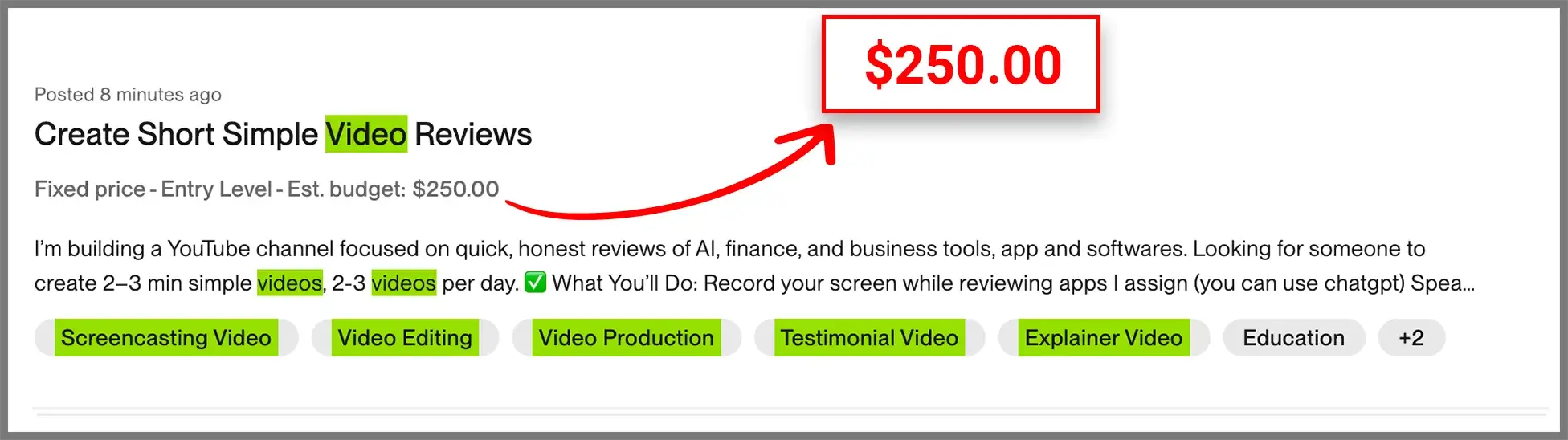Click the Education skill tag
Screen dimensions: 1568x440
point(1293,338)
